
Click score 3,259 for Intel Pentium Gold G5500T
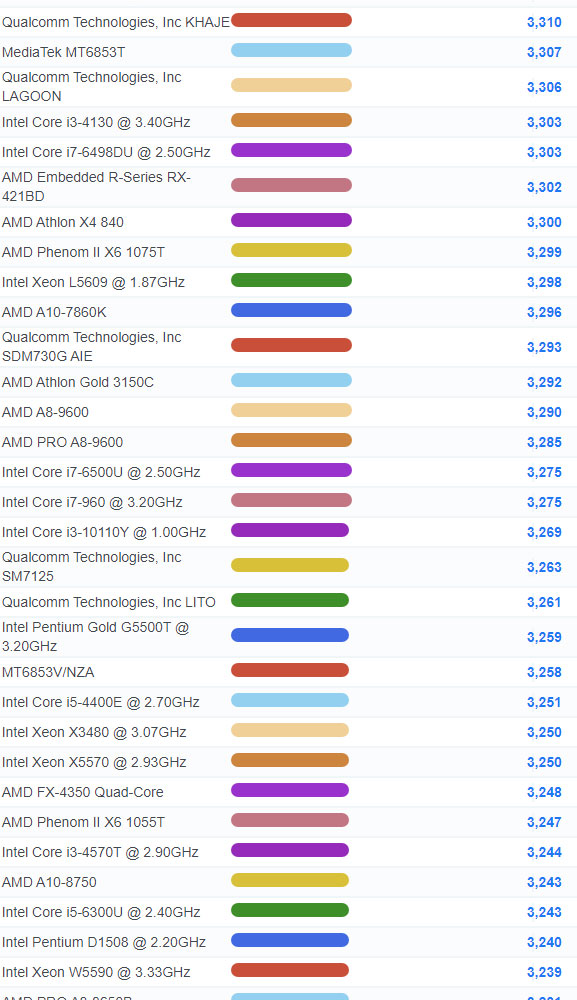tap(544, 638)
